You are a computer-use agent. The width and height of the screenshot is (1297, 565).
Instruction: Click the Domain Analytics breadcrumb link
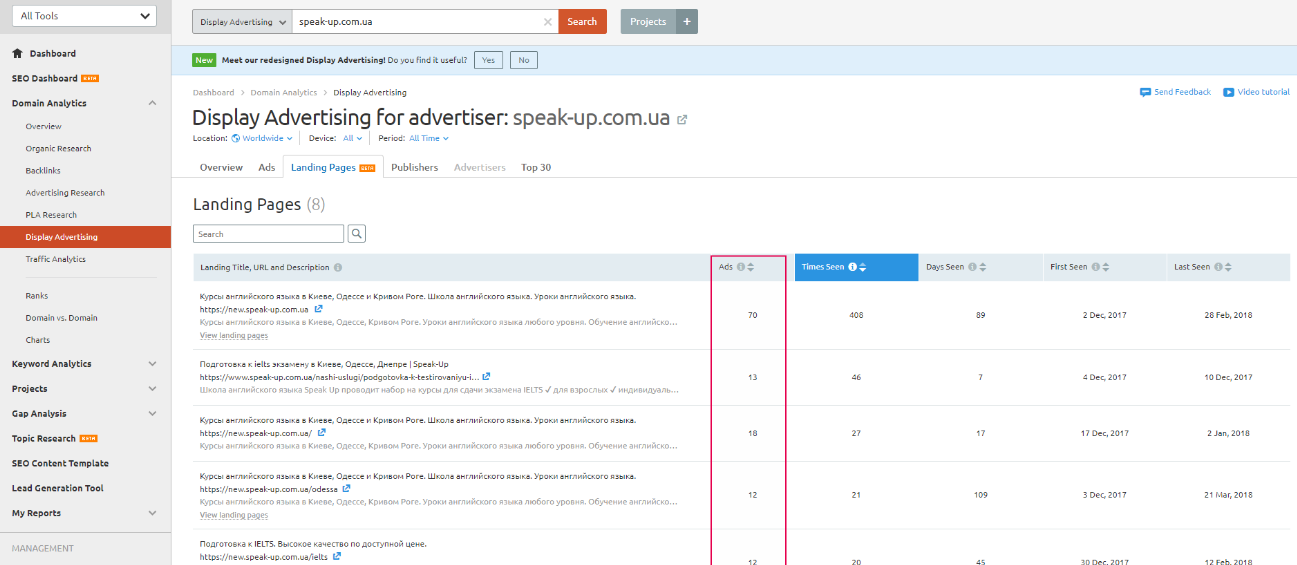click(x=284, y=92)
